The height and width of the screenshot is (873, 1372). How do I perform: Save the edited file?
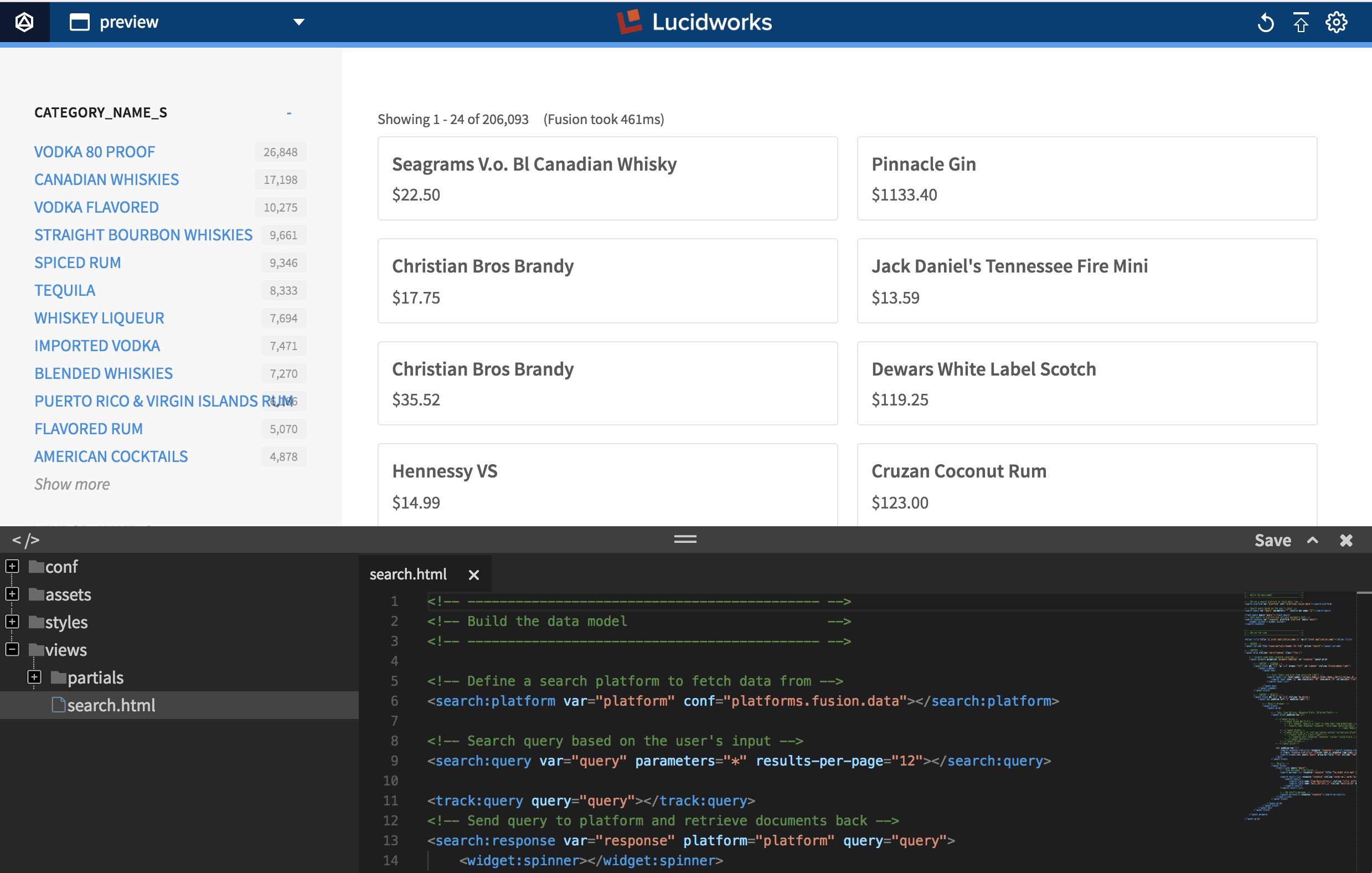[1272, 540]
